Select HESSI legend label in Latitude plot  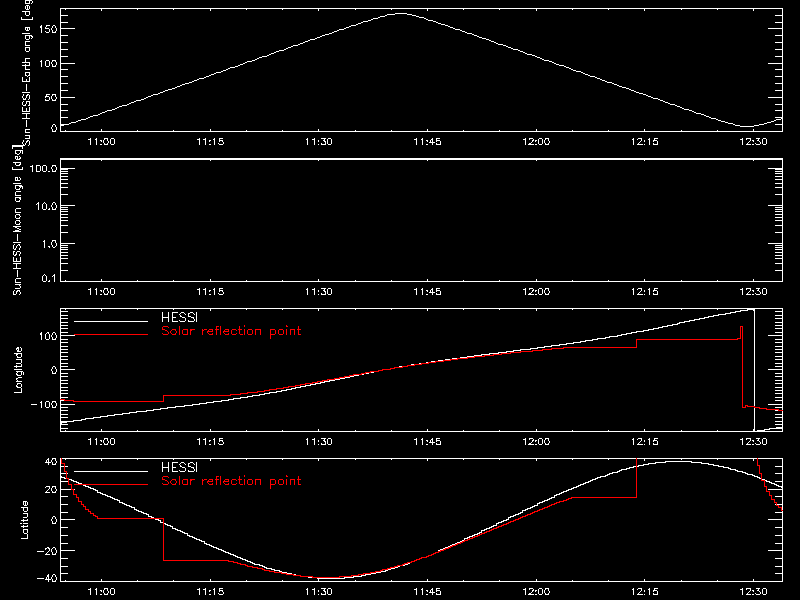[179, 467]
